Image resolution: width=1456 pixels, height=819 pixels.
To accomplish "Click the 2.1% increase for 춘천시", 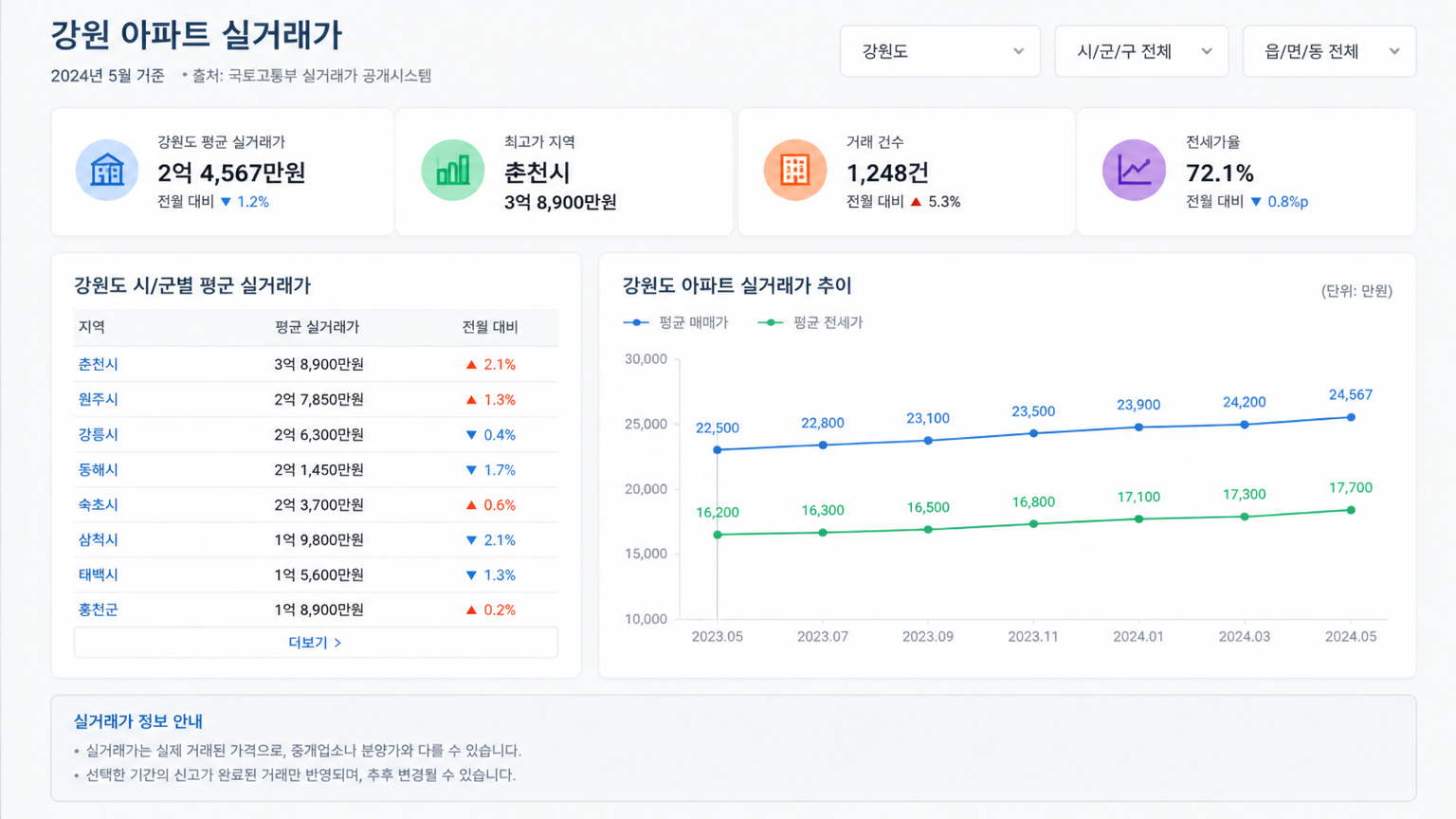I will point(490,364).
